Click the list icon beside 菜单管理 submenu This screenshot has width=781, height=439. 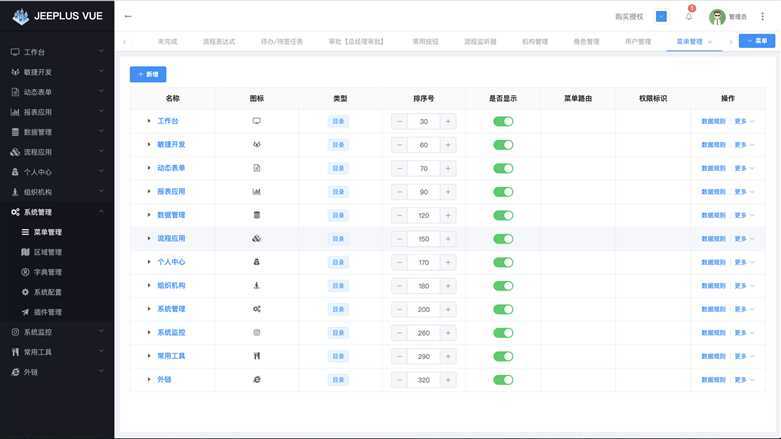25,232
